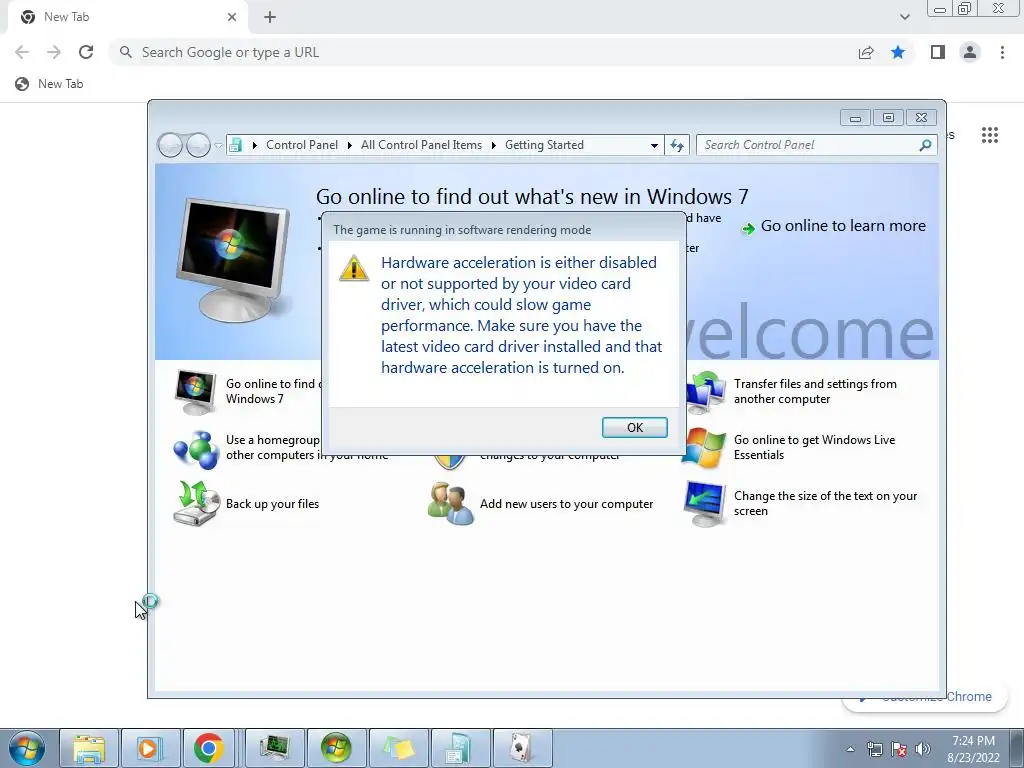Expand arrow before All Control Panel Items
Screen dimensions: 1024x768
(350, 146)
